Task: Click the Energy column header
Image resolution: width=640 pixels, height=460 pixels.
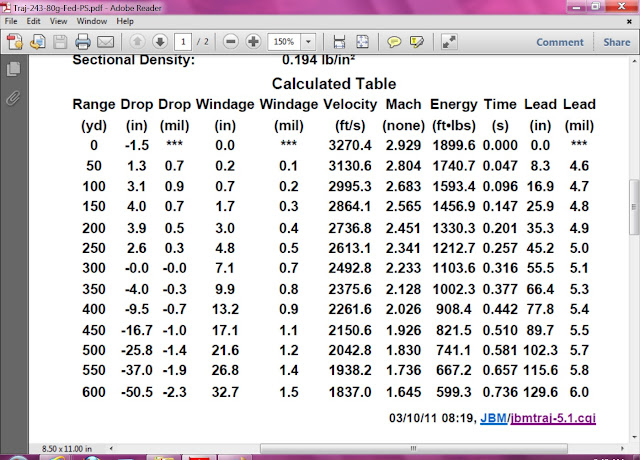Action: [x=453, y=104]
